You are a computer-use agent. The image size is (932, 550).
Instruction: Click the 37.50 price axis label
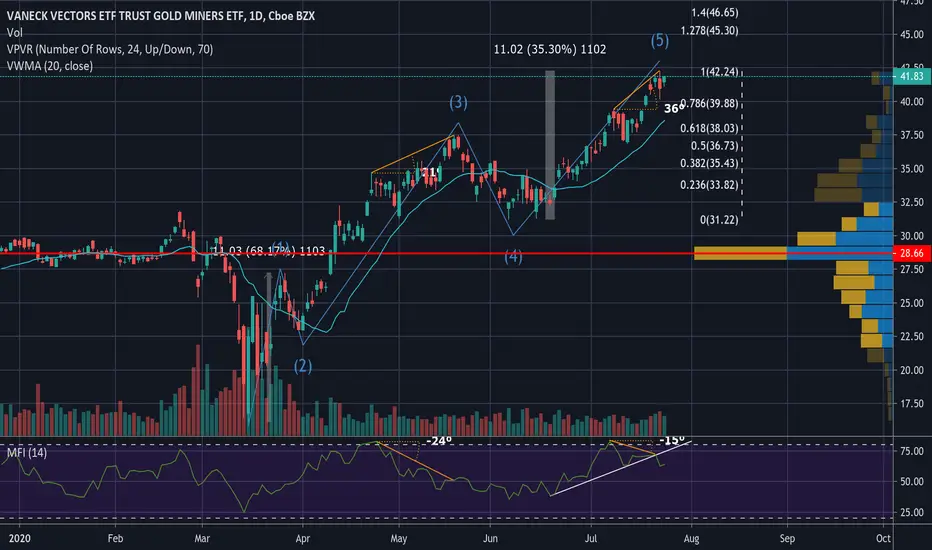(912, 136)
